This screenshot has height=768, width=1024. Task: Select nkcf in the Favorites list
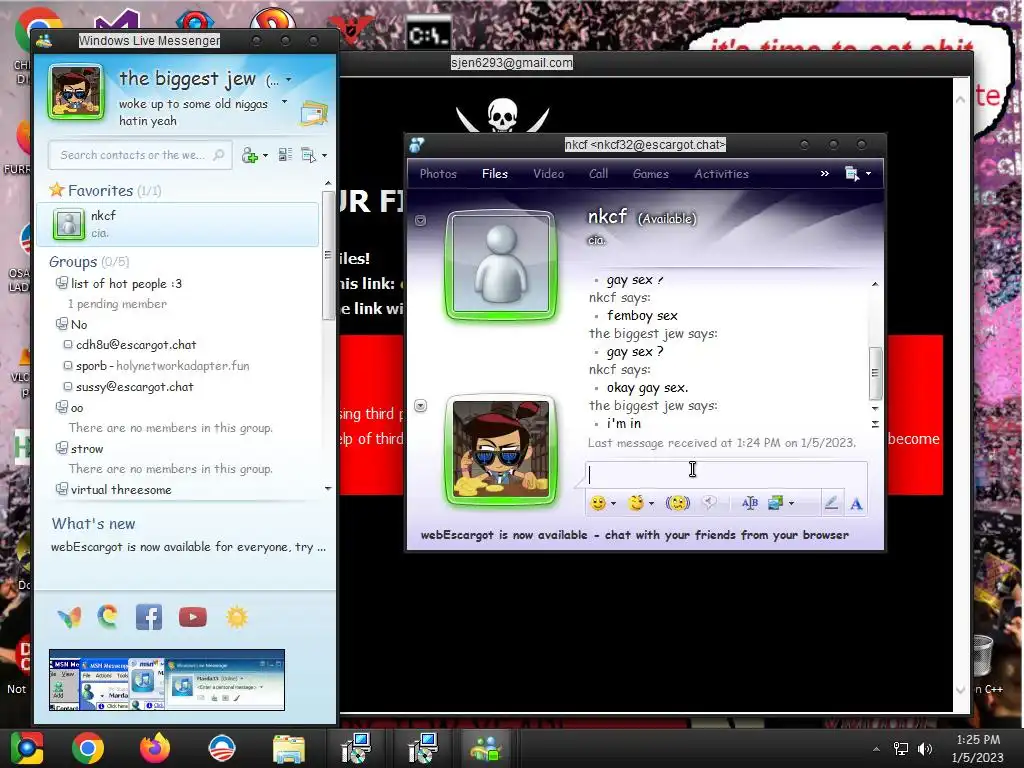click(178, 224)
